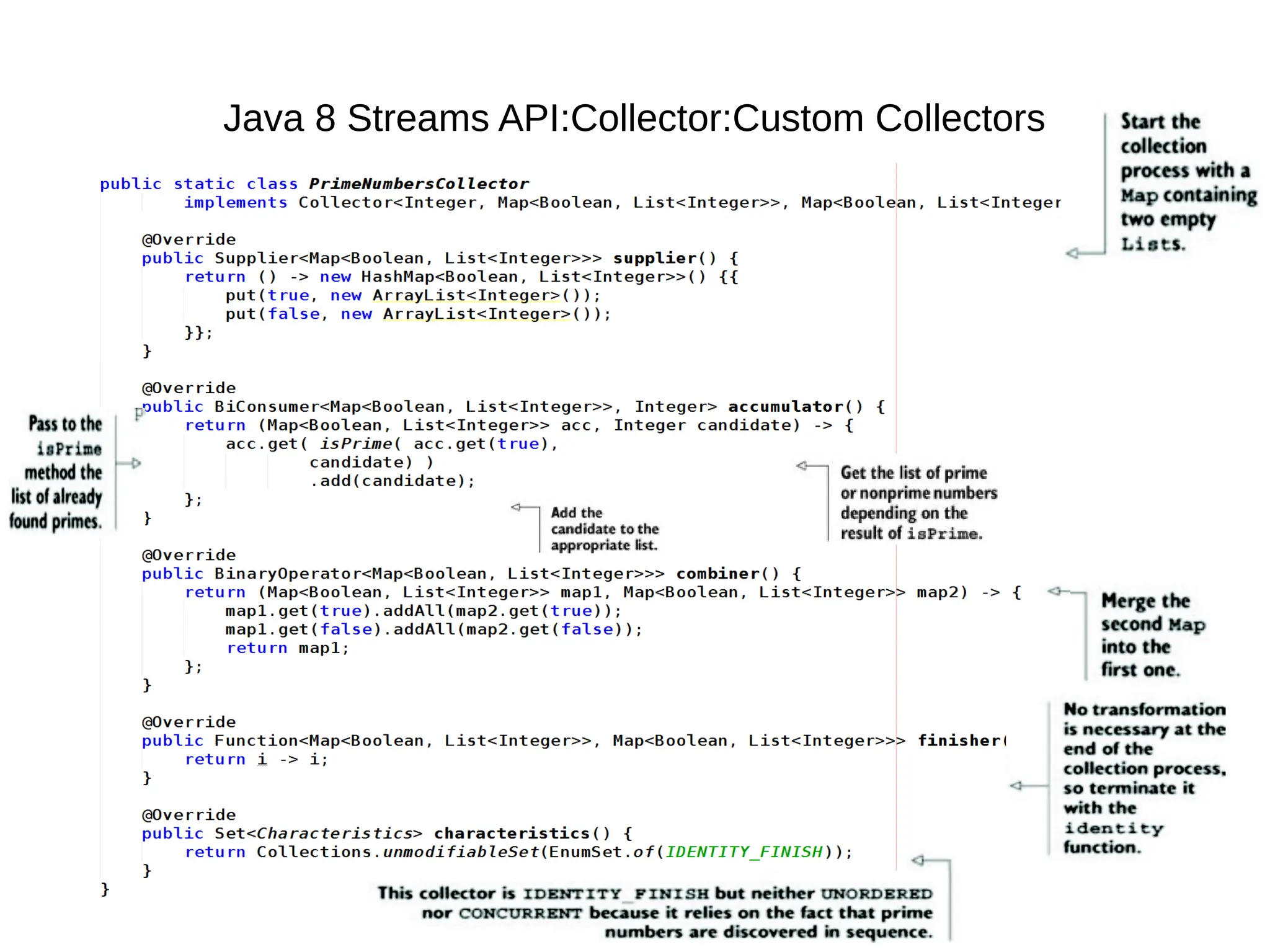Click the slide title 'Java 8 Streams API:Collector:Custom Collectors'
The image size is (1270, 952).
pyautogui.click(x=634, y=118)
